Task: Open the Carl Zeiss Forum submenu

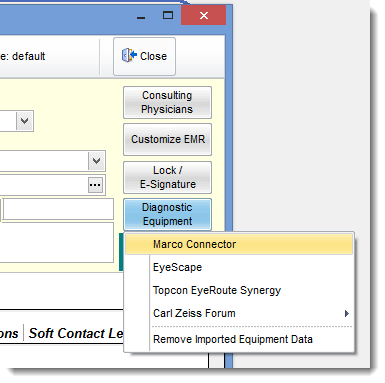Action: coord(239,313)
